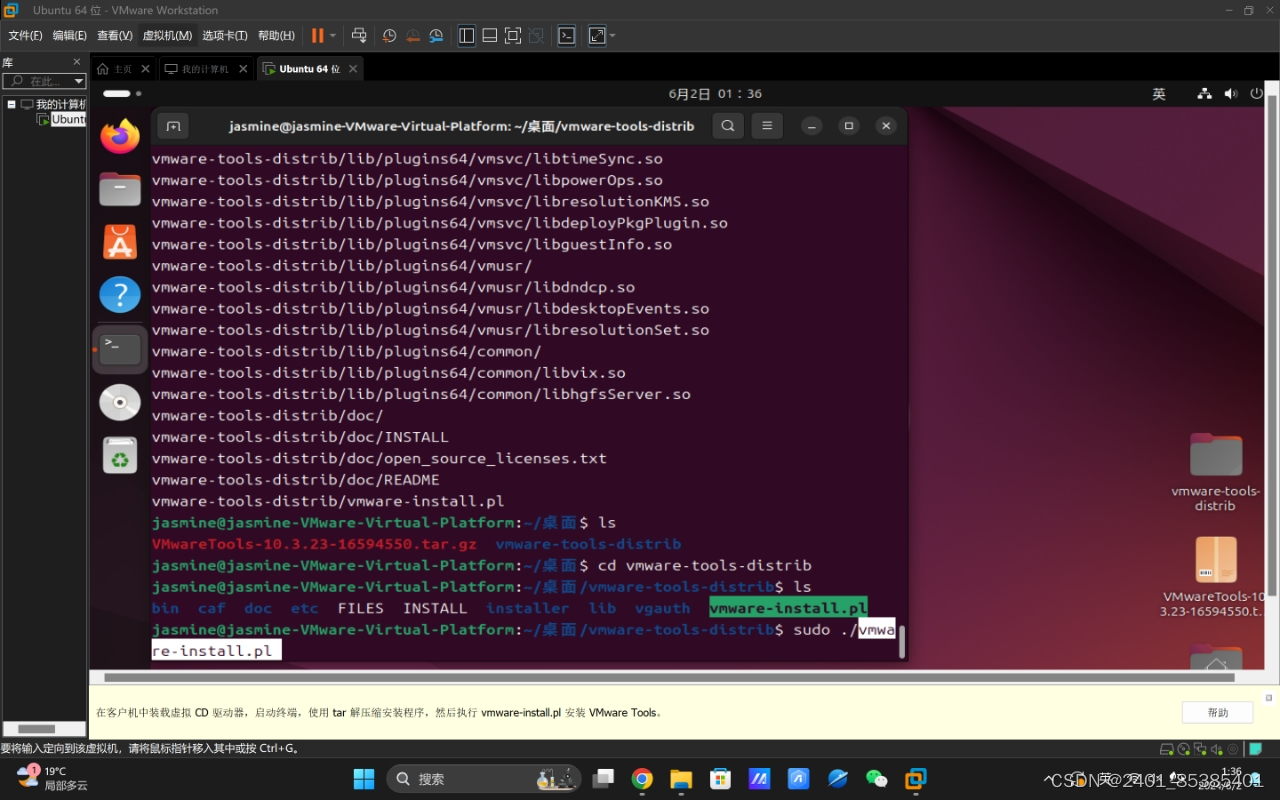Viewport: 1280px width, 800px height.
Task: Click the library panel horizontal scrollbar
Action: (x=37, y=729)
